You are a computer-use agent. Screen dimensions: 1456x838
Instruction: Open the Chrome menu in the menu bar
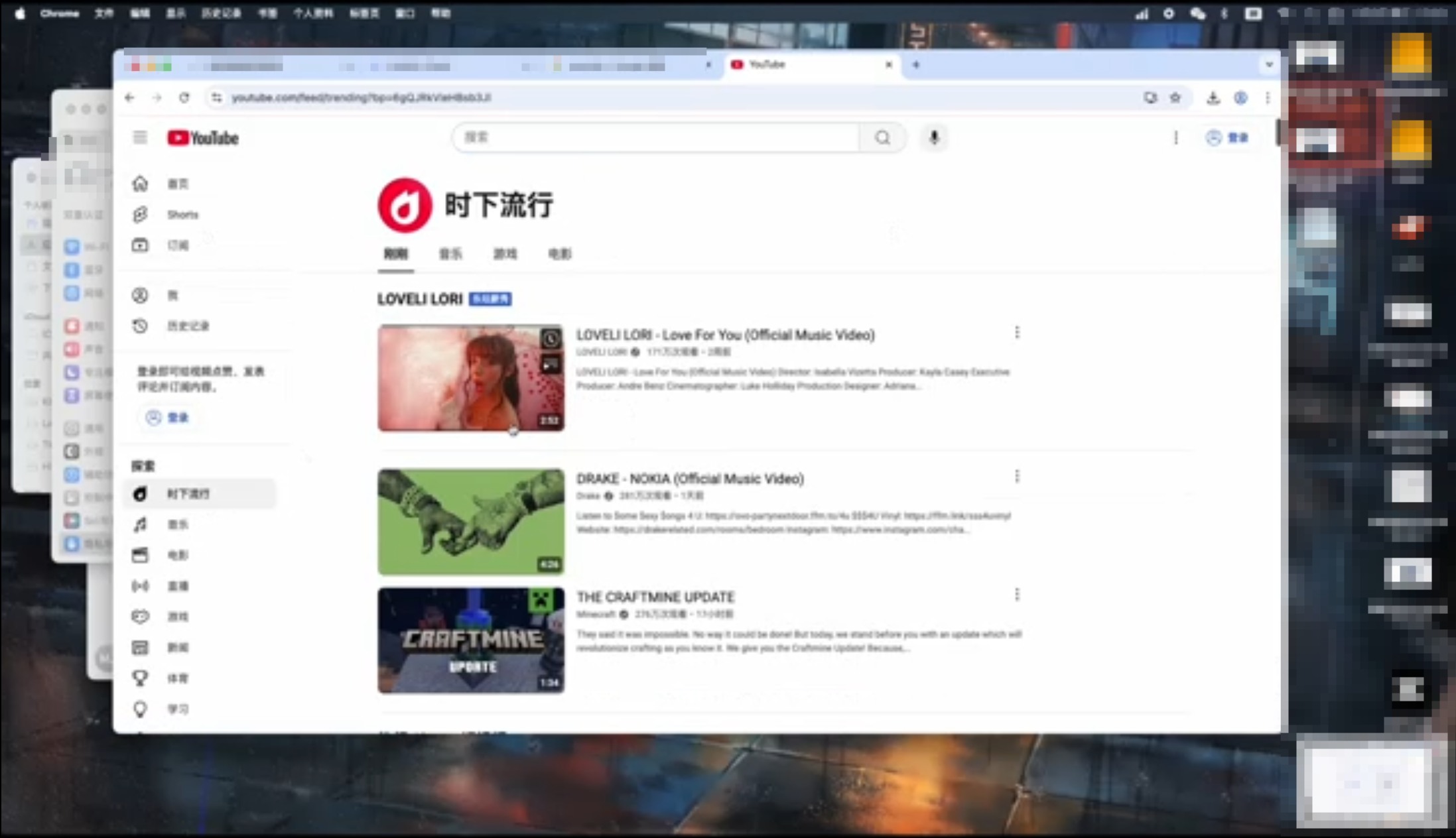coord(59,13)
